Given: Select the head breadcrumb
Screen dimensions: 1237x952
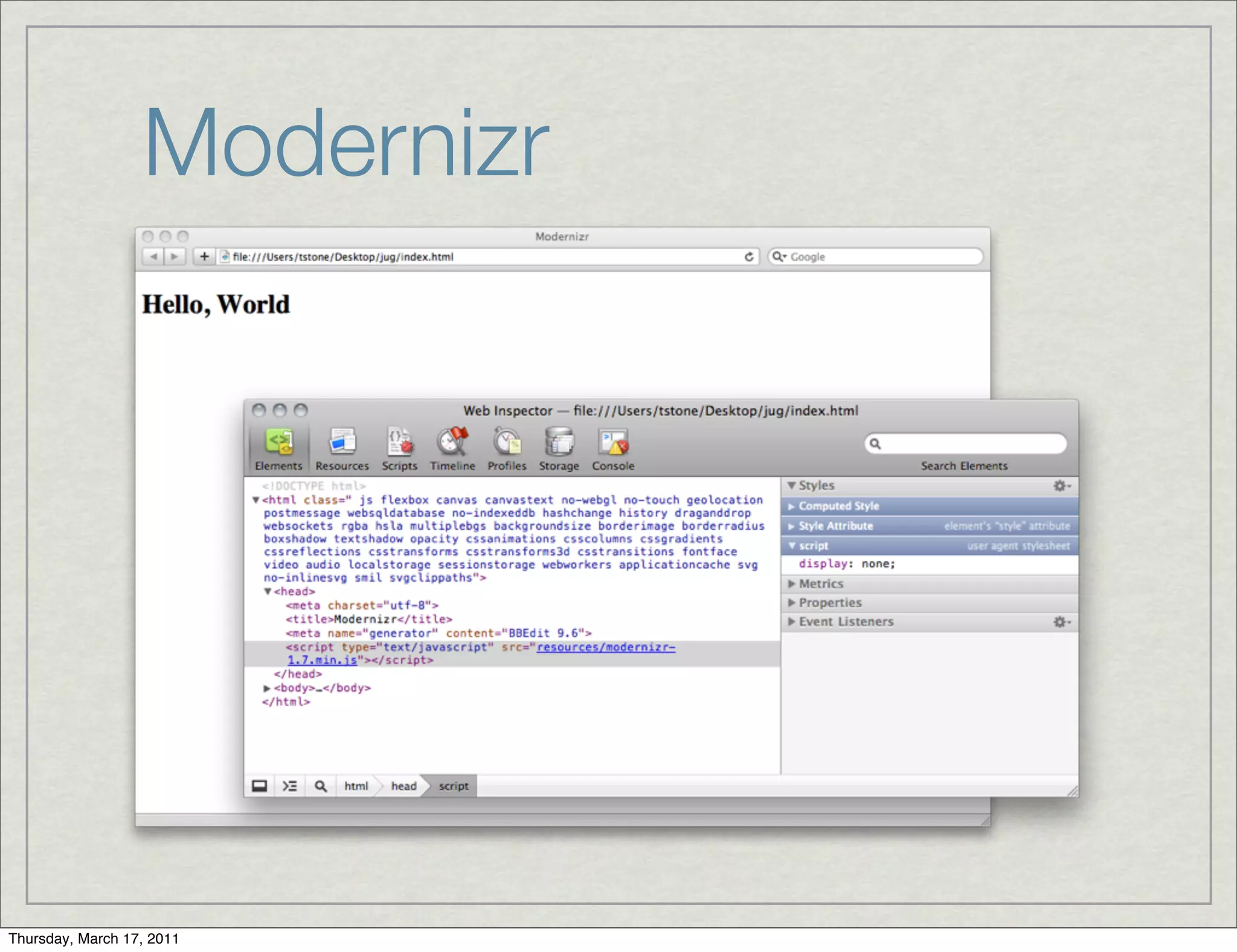Looking at the screenshot, I should click(x=403, y=786).
